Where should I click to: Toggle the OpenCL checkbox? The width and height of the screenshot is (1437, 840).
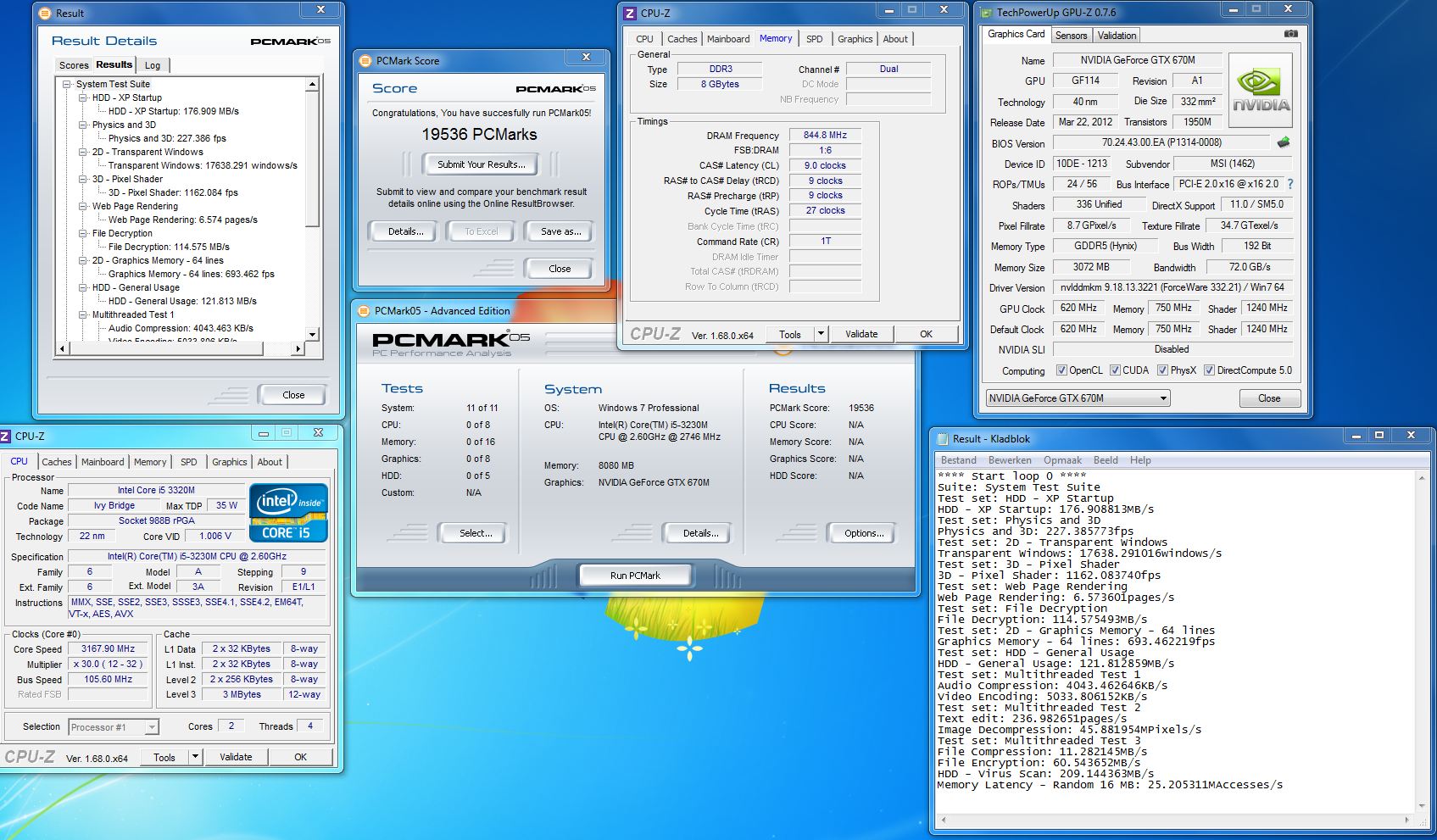point(1061,370)
